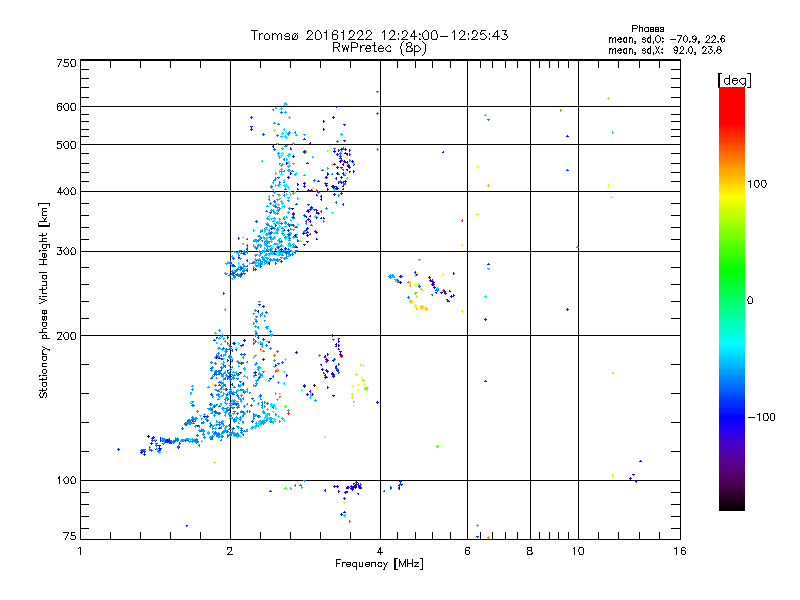Viewport: 800px width, 600px height.
Task: Click the y-axis tick label '100'
Action: coord(66,480)
